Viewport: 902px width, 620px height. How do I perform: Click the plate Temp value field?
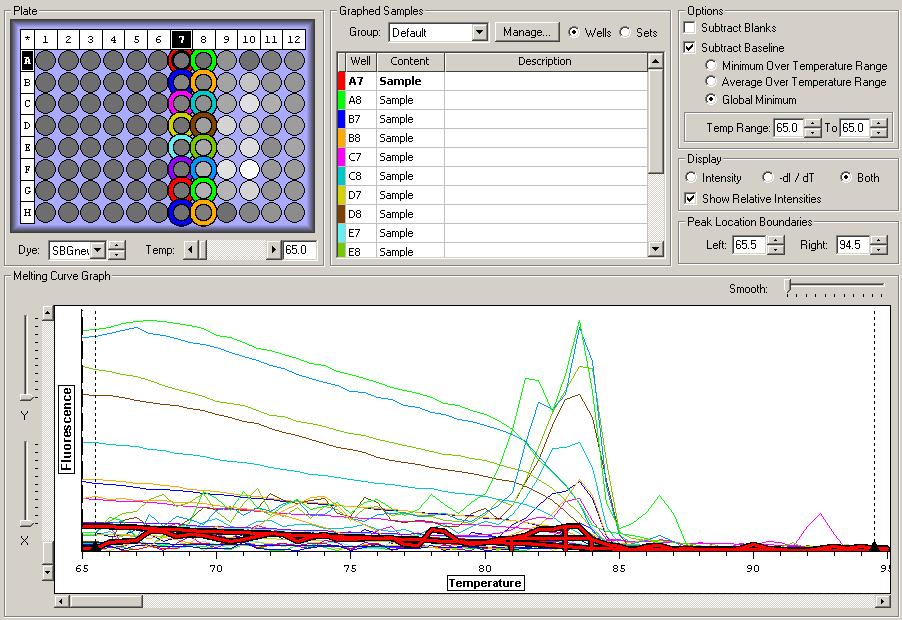tap(300, 250)
